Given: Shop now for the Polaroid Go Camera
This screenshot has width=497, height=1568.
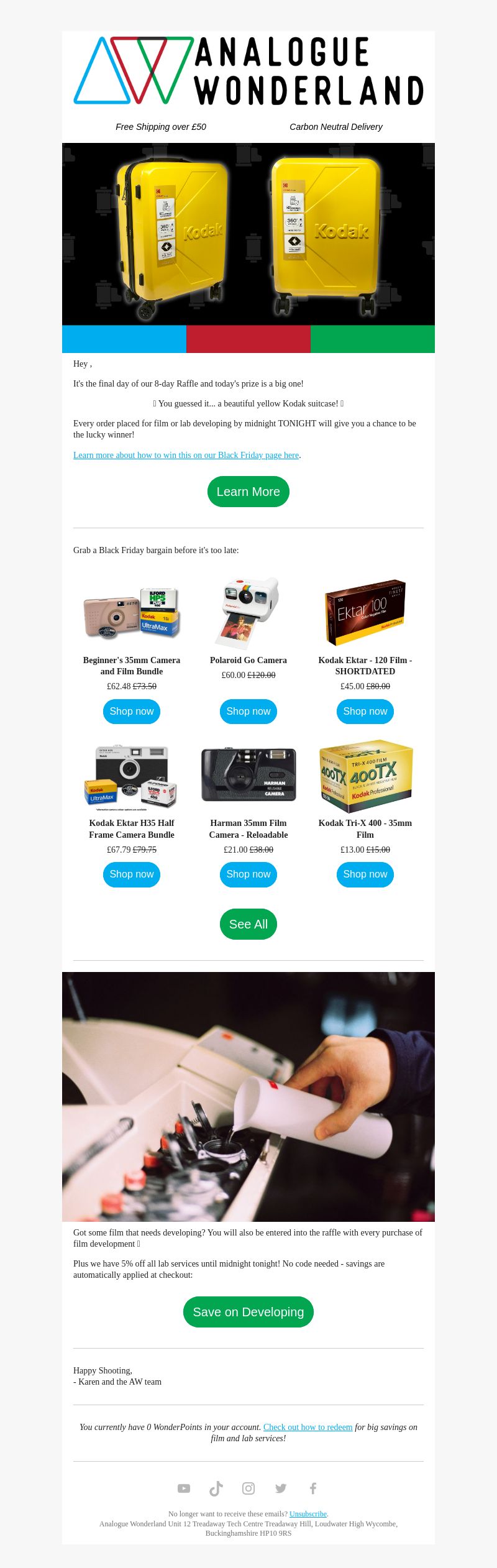Looking at the screenshot, I should 248,712.
